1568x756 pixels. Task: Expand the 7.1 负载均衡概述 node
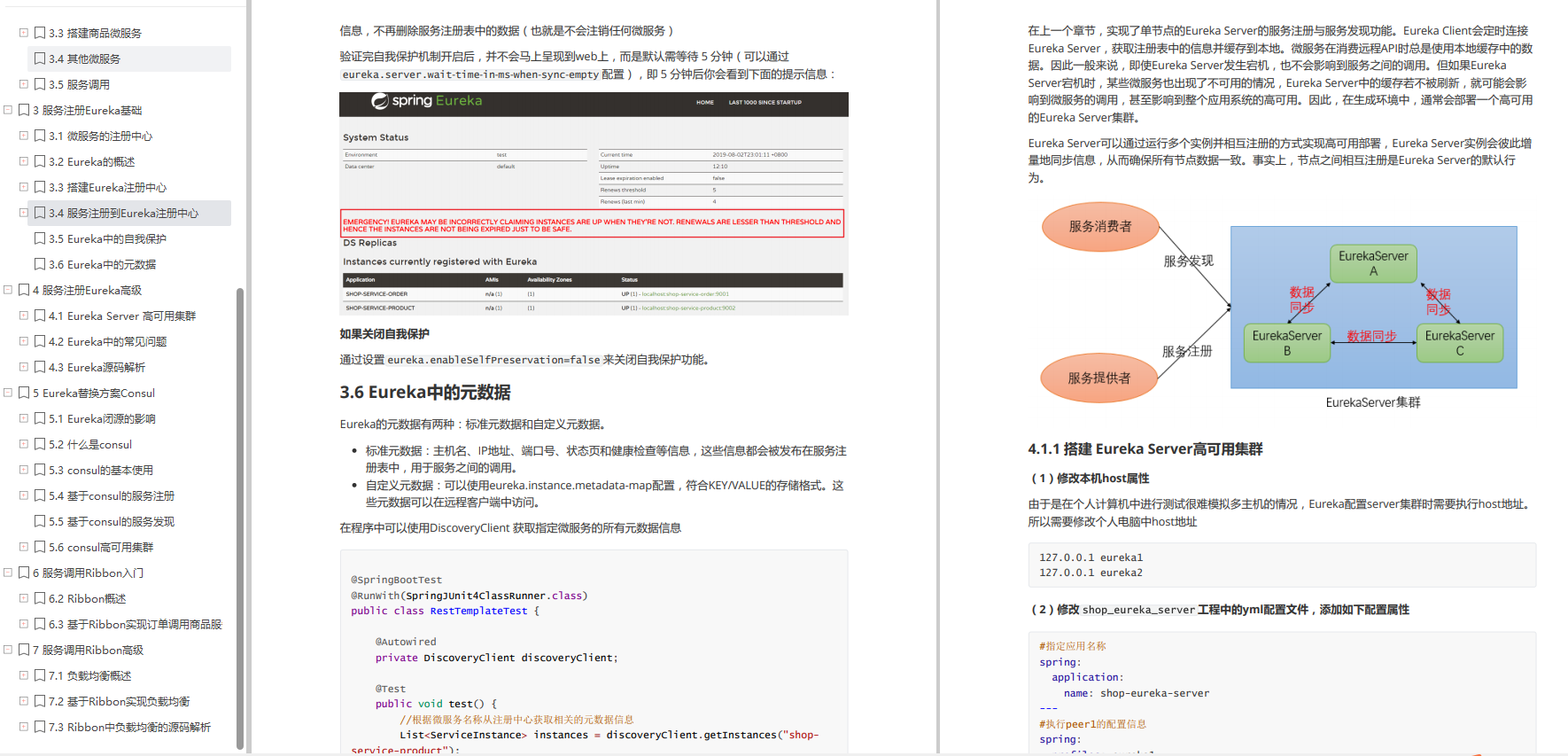(x=24, y=675)
